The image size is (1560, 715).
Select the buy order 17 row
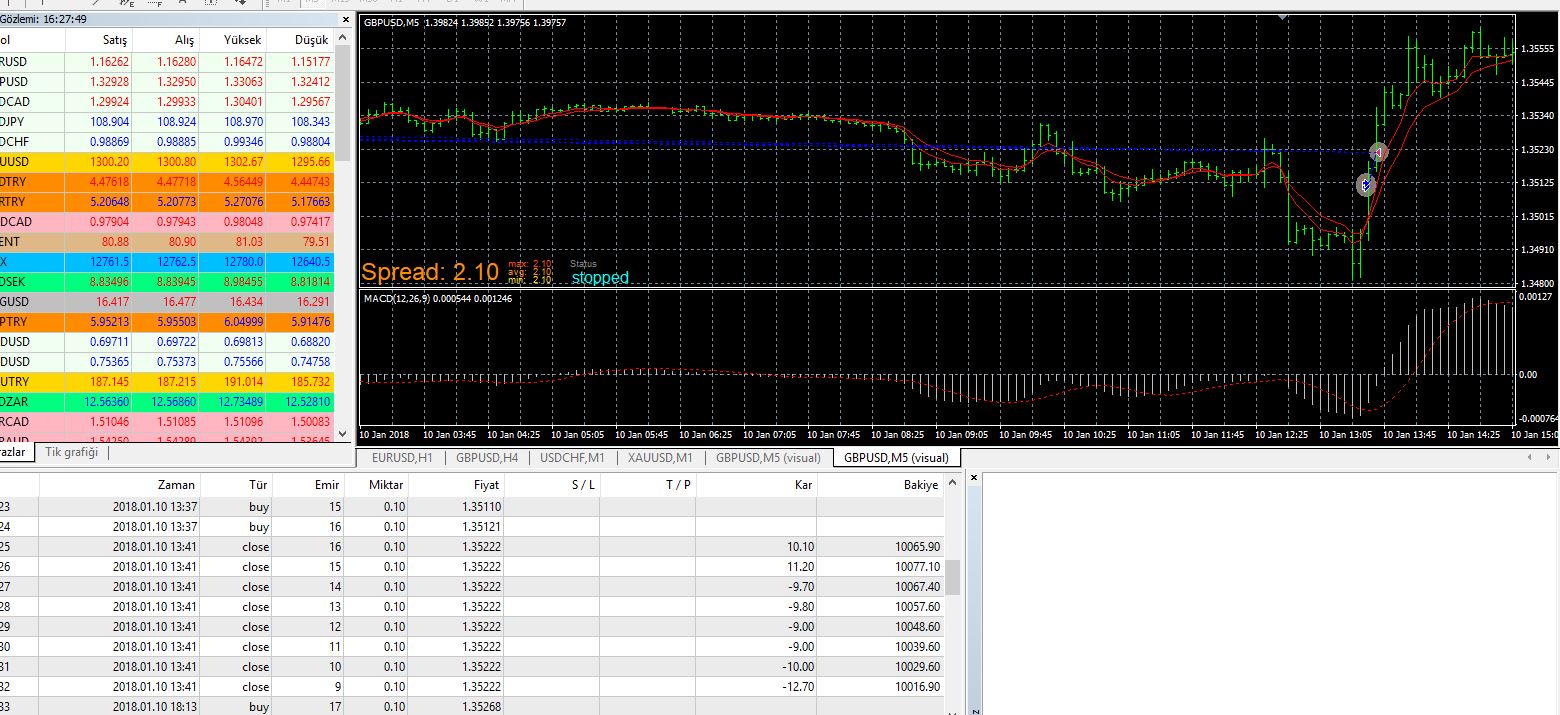pyautogui.click(x=472, y=707)
